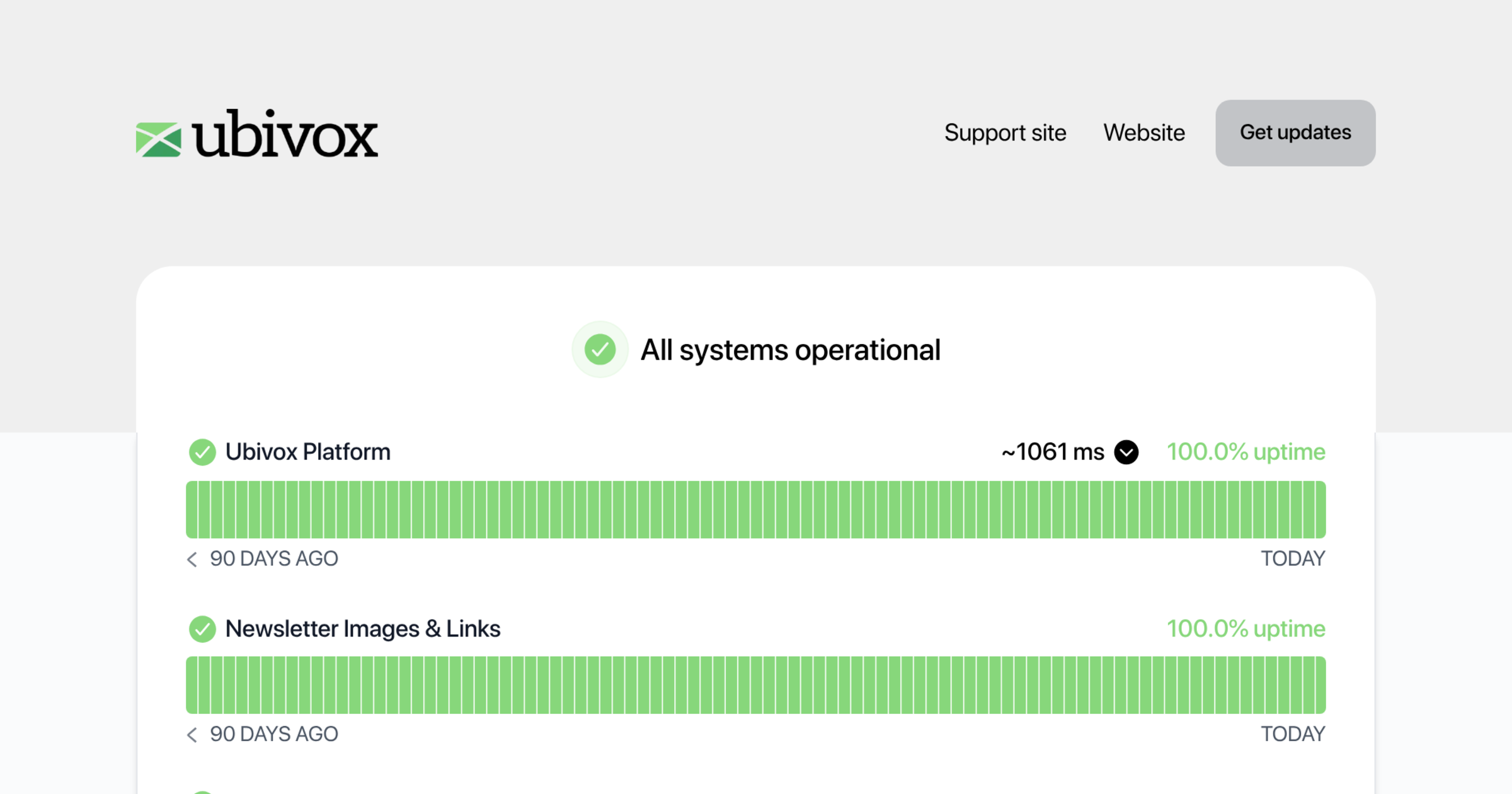Expand the ~1061 ms response time dropdown
The height and width of the screenshot is (794, 1512).
pos(1126,452)
